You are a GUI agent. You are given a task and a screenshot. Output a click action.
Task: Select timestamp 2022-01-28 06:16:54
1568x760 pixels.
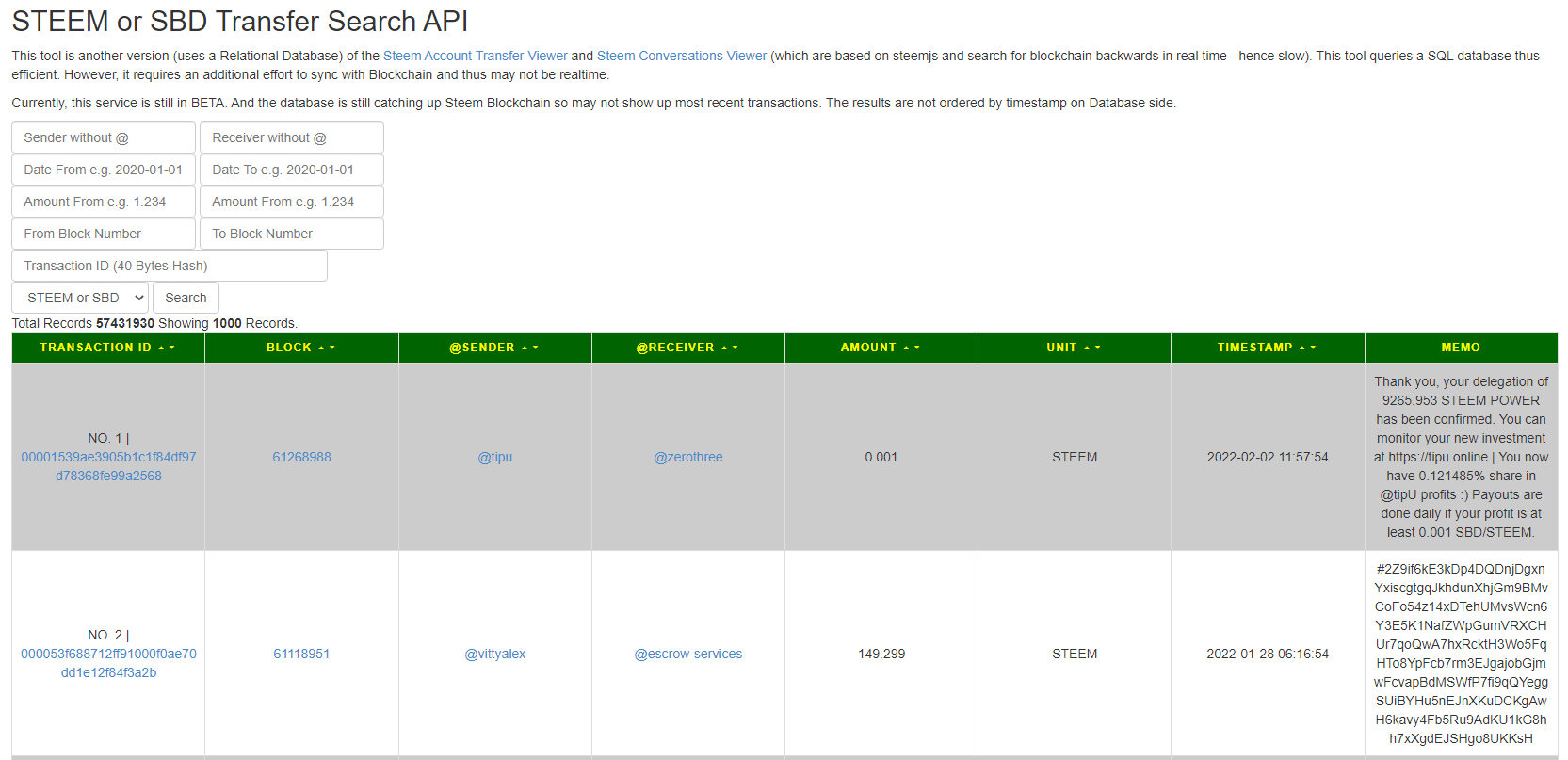pyautogui.click(x=1268, y=654)
